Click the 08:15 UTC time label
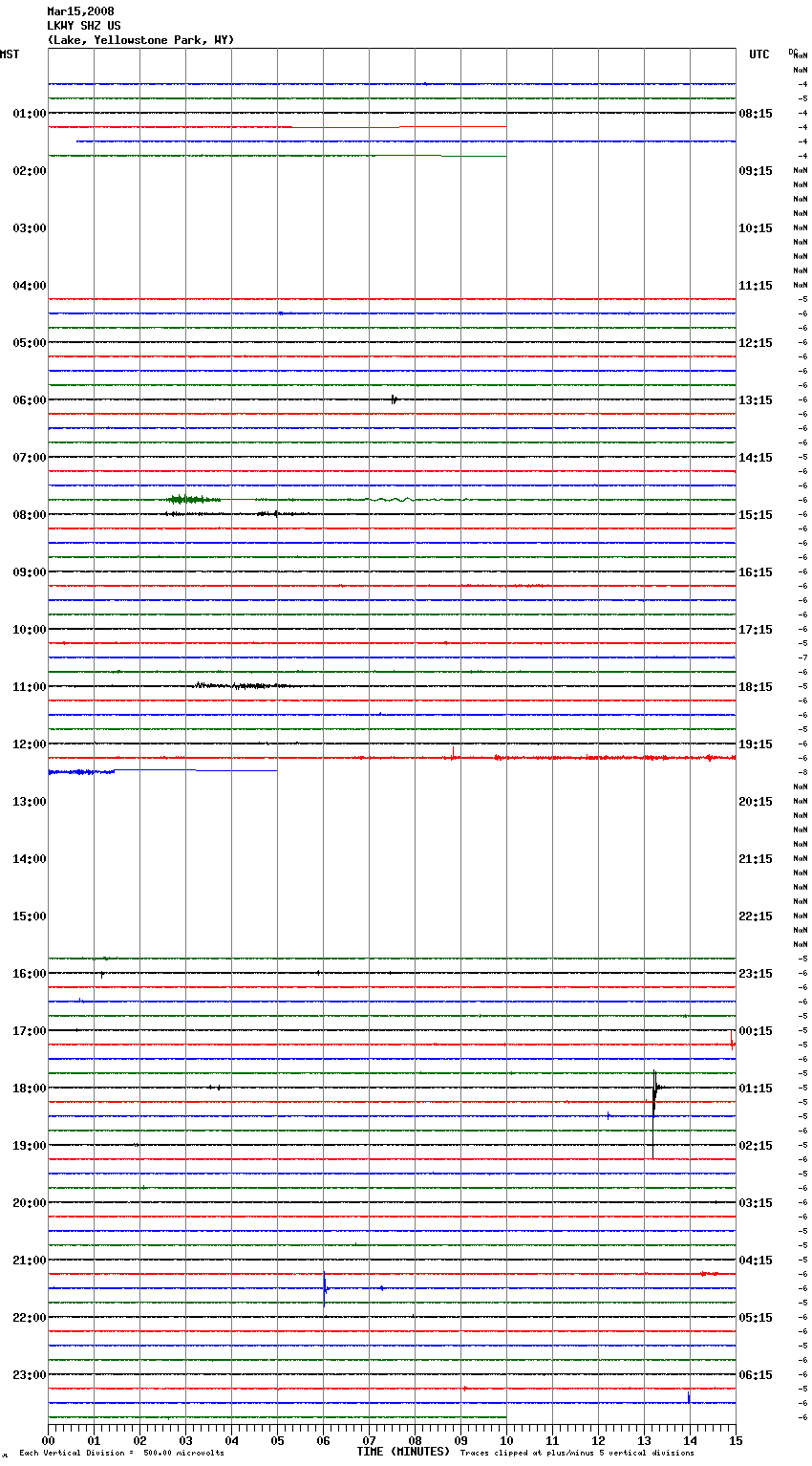This screenshot has height=1466, width=812. click(756, 114)
